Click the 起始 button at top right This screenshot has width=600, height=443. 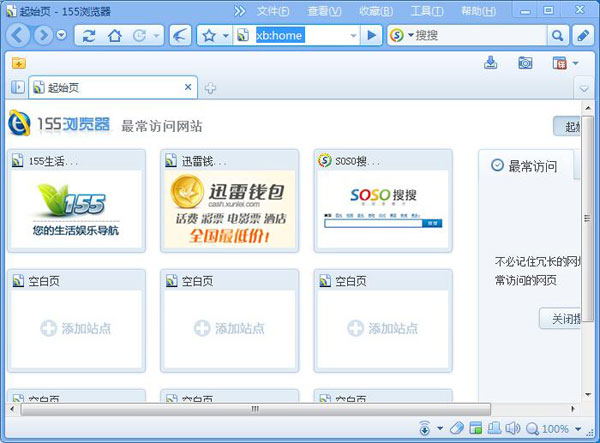click(567, 126)
